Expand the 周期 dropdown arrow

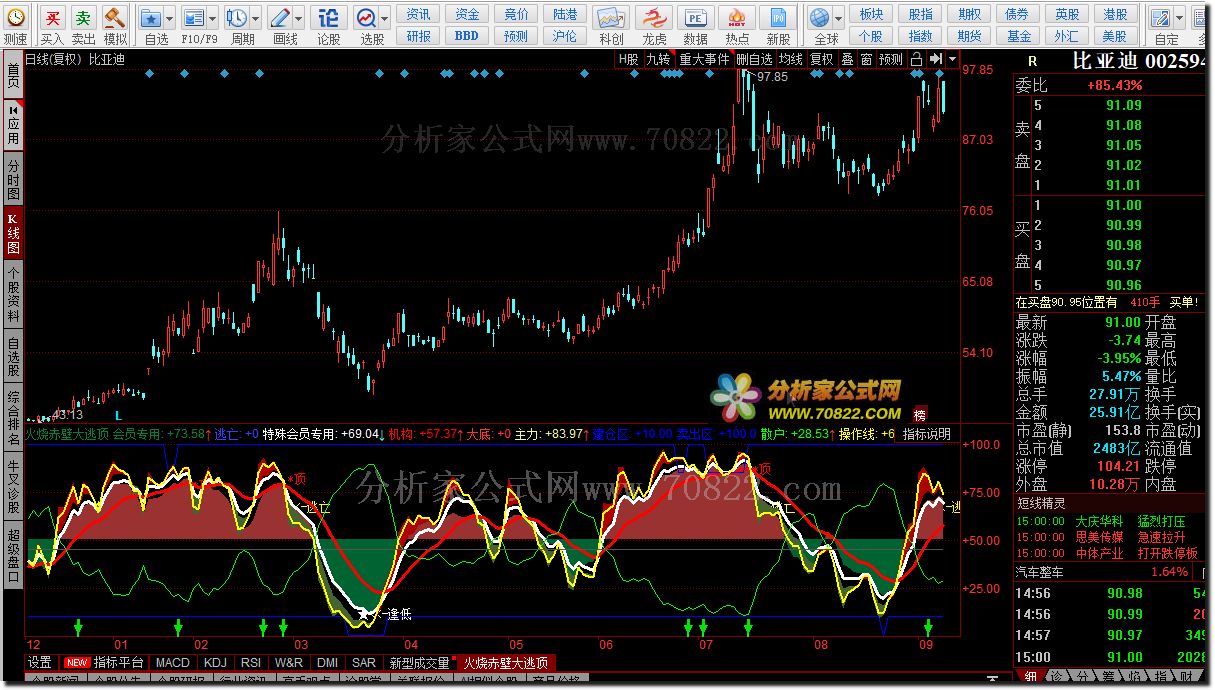point(255,18)
